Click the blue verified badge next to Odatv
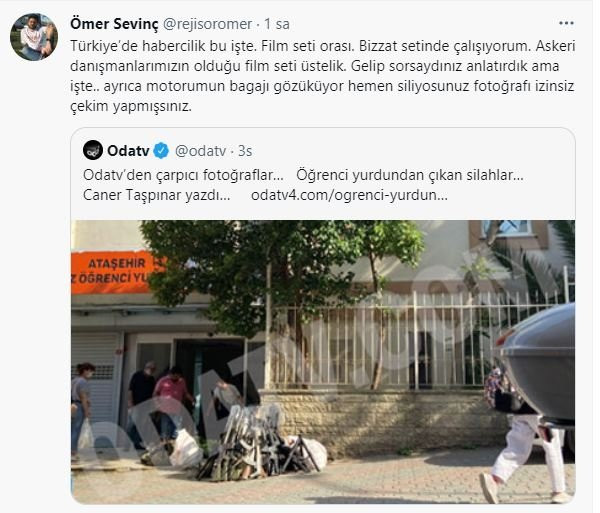This screenshot has width=600, height=513. [161, 151]
